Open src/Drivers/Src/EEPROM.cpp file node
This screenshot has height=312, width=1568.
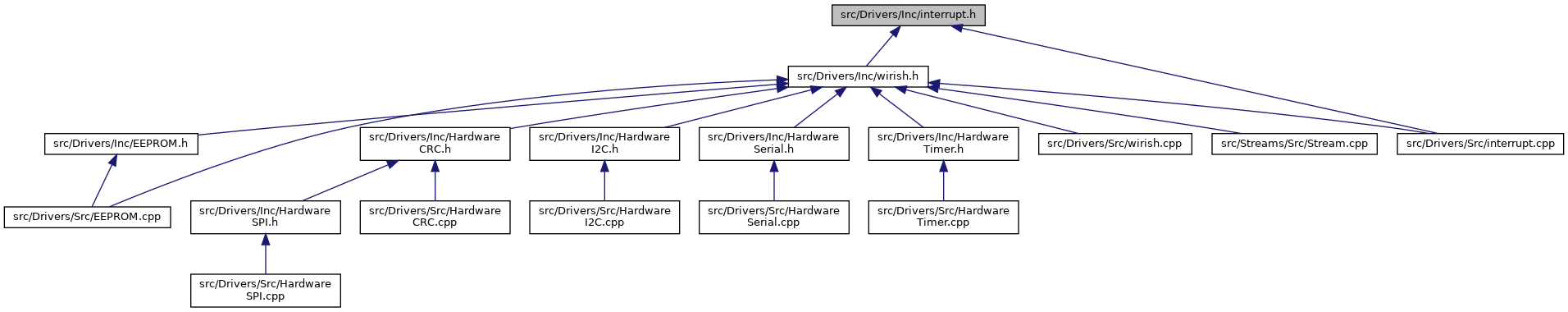click(x=88, y=218)
